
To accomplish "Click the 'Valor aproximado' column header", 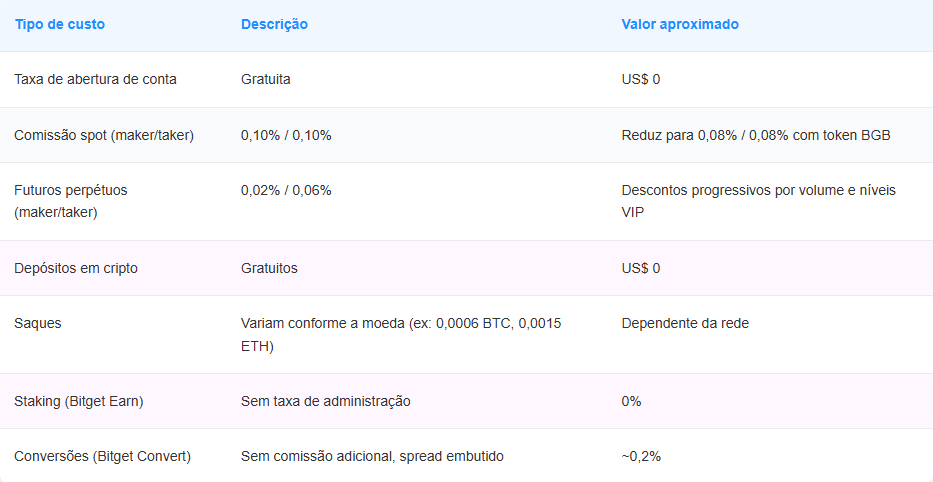I will pos(679,24).
